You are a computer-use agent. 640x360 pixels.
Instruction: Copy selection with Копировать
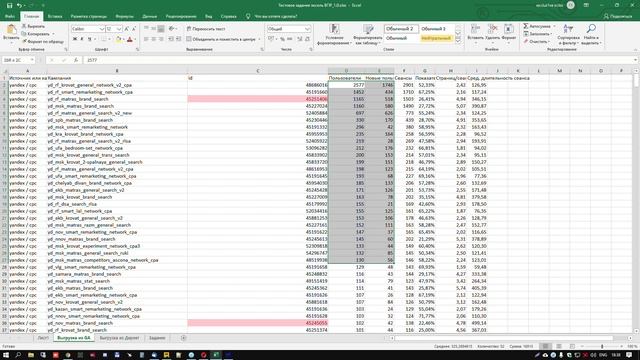[36, 34]
